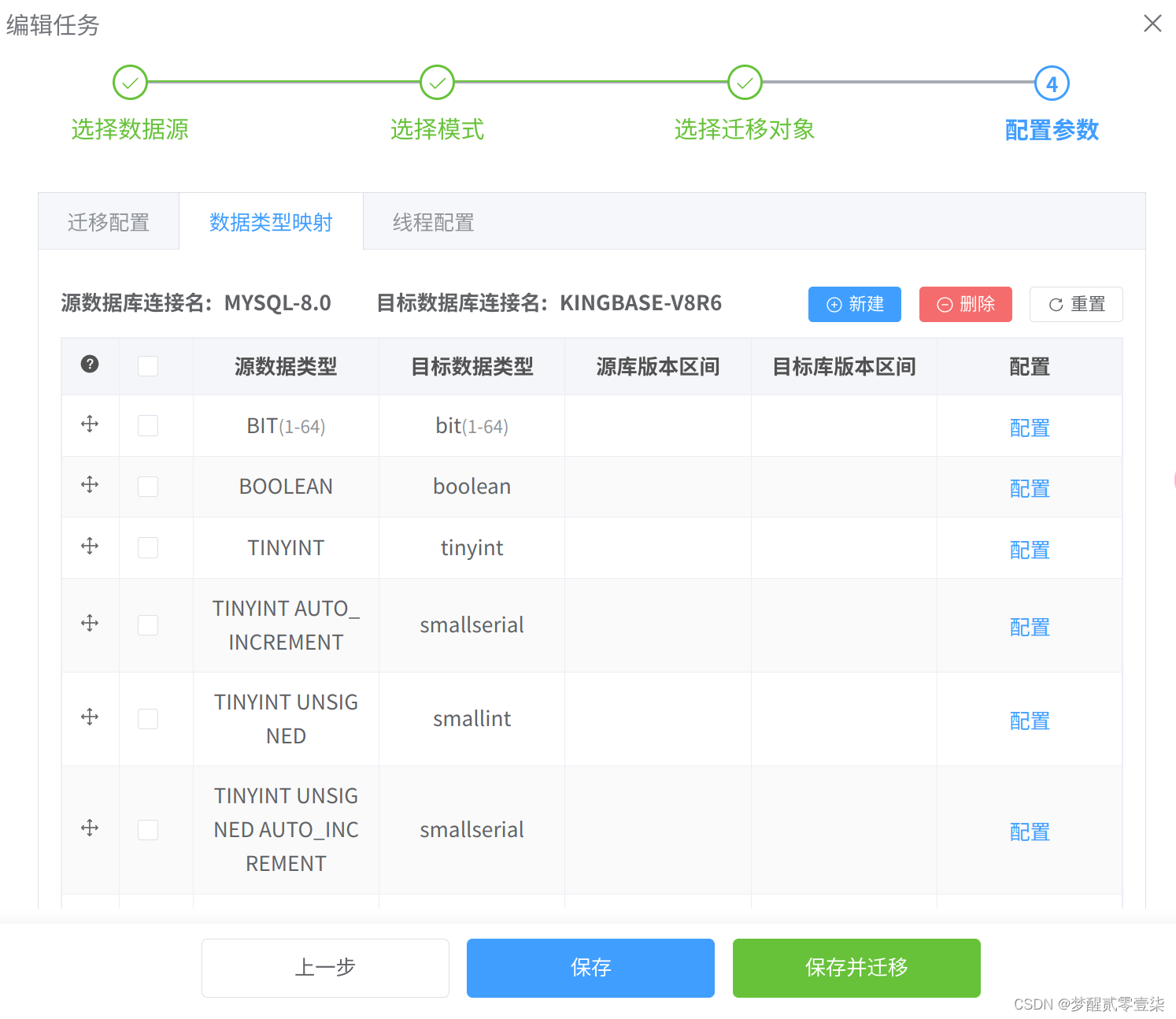The width and height of the screenshot is (1176, 1019).
Task: Click the green 保存并迁移 button
Action: pyautogui.click(x=856, y=968)
